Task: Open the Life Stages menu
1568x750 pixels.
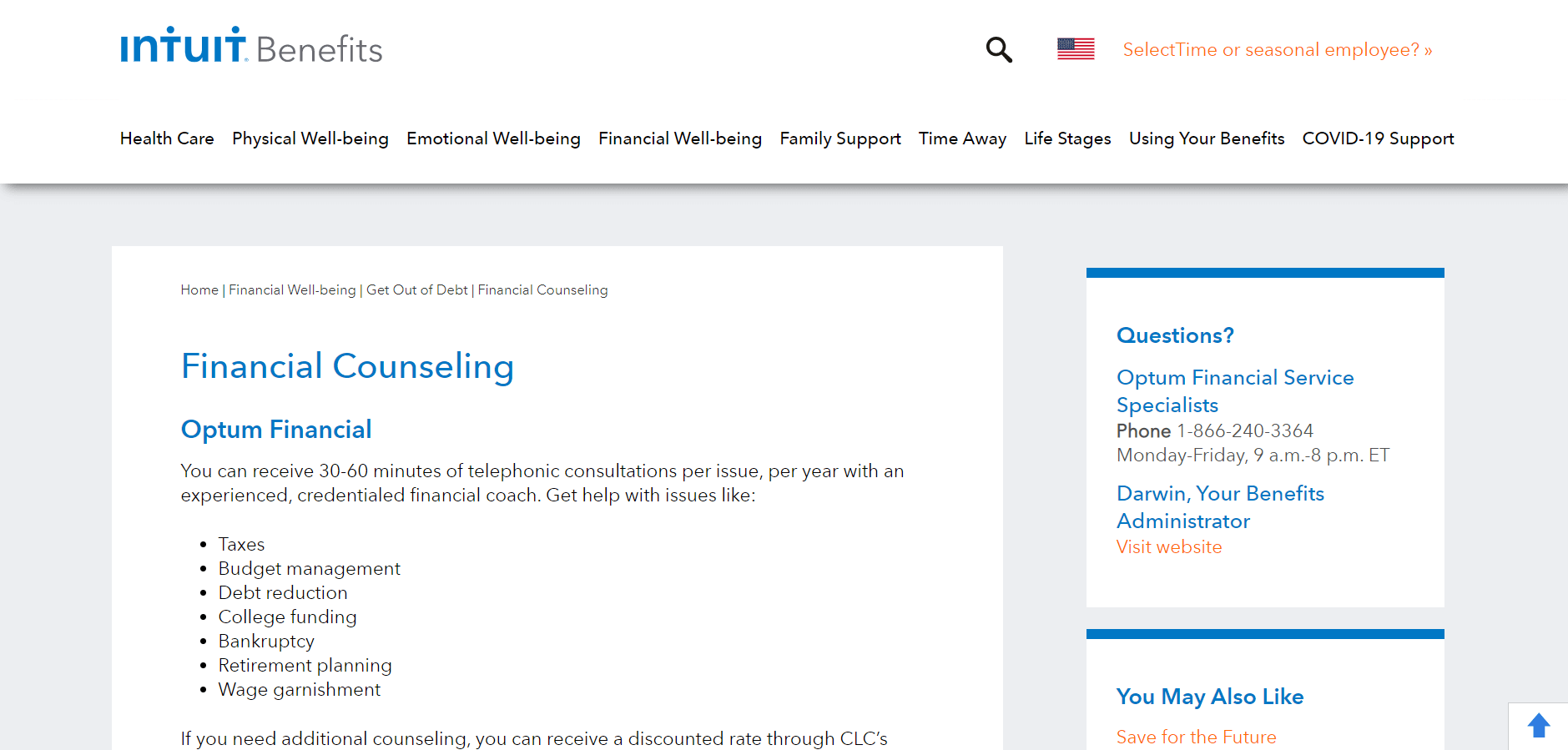Action: 1067,138
